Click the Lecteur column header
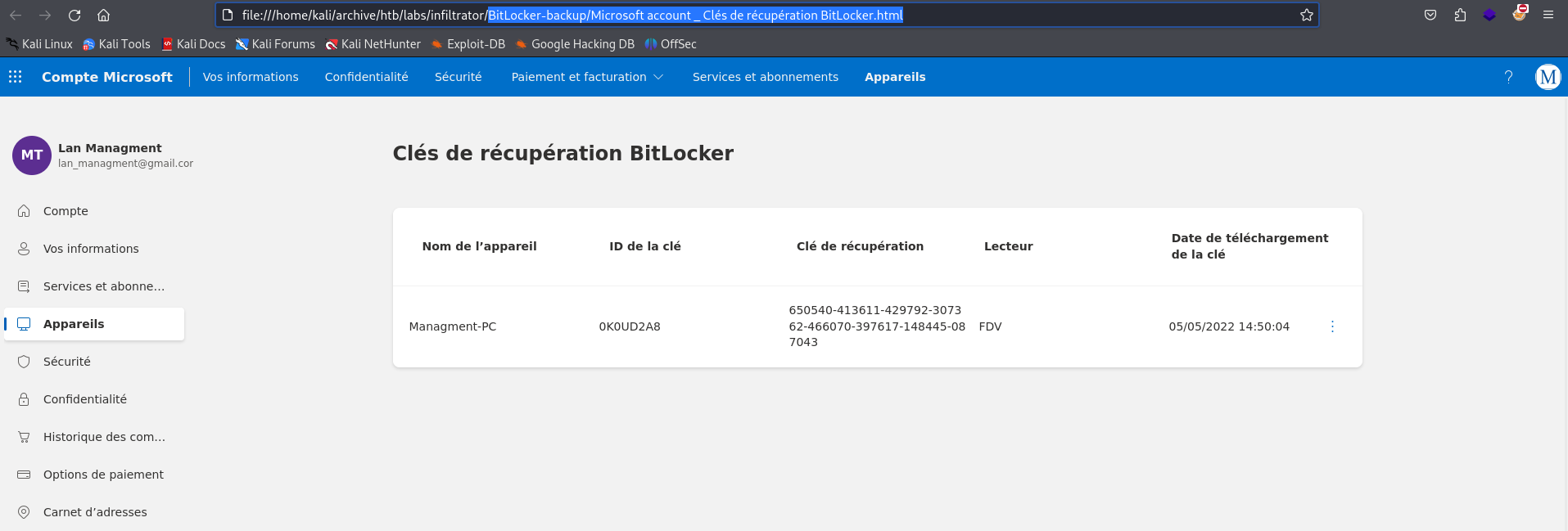This screenshot has height=531, width=1568. click(x=1009, y=246)
